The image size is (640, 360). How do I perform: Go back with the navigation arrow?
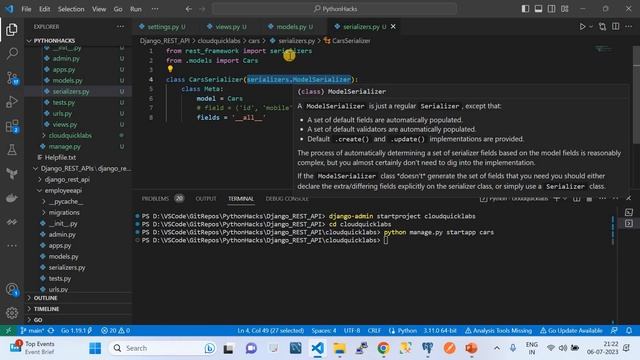189,9
